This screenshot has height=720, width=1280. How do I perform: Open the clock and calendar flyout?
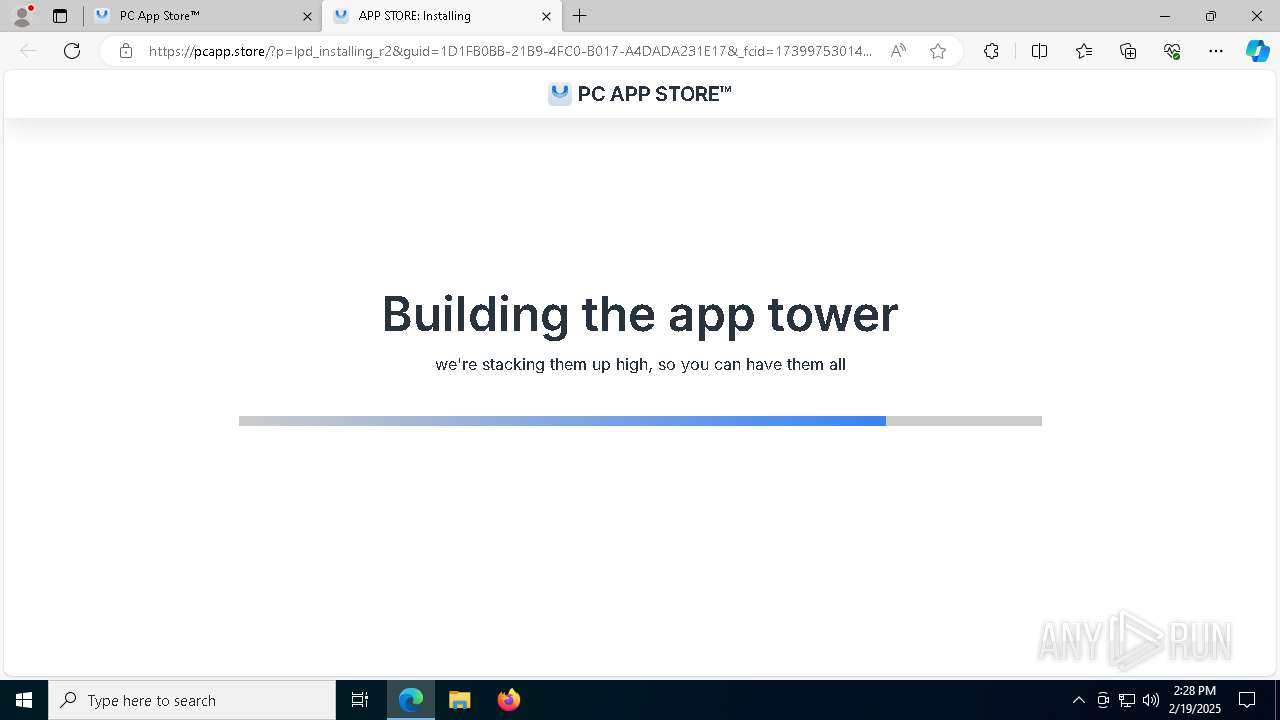click(1195, 700)
